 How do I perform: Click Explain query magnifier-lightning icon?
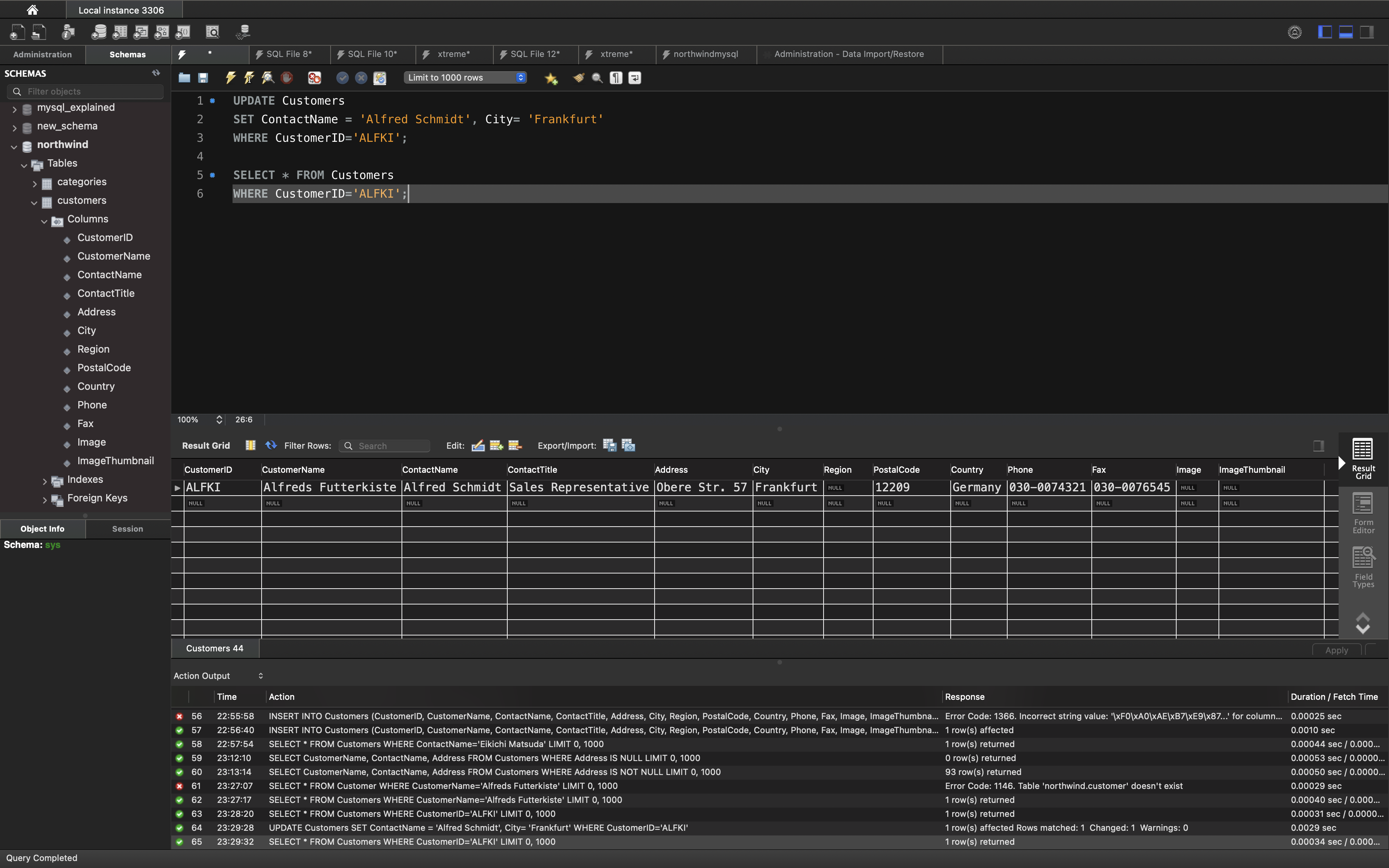click(267, 77)
